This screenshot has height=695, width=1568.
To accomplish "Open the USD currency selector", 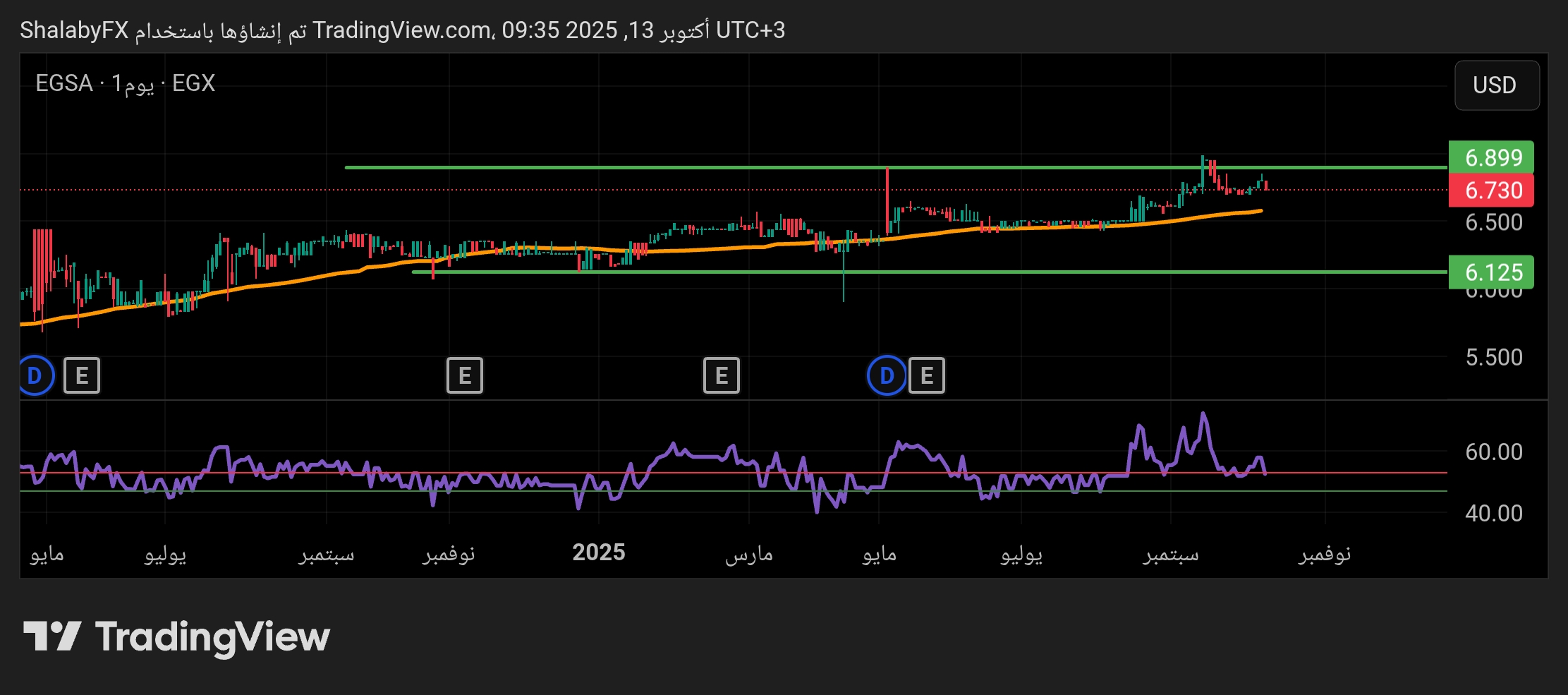I will (1496, 85).
